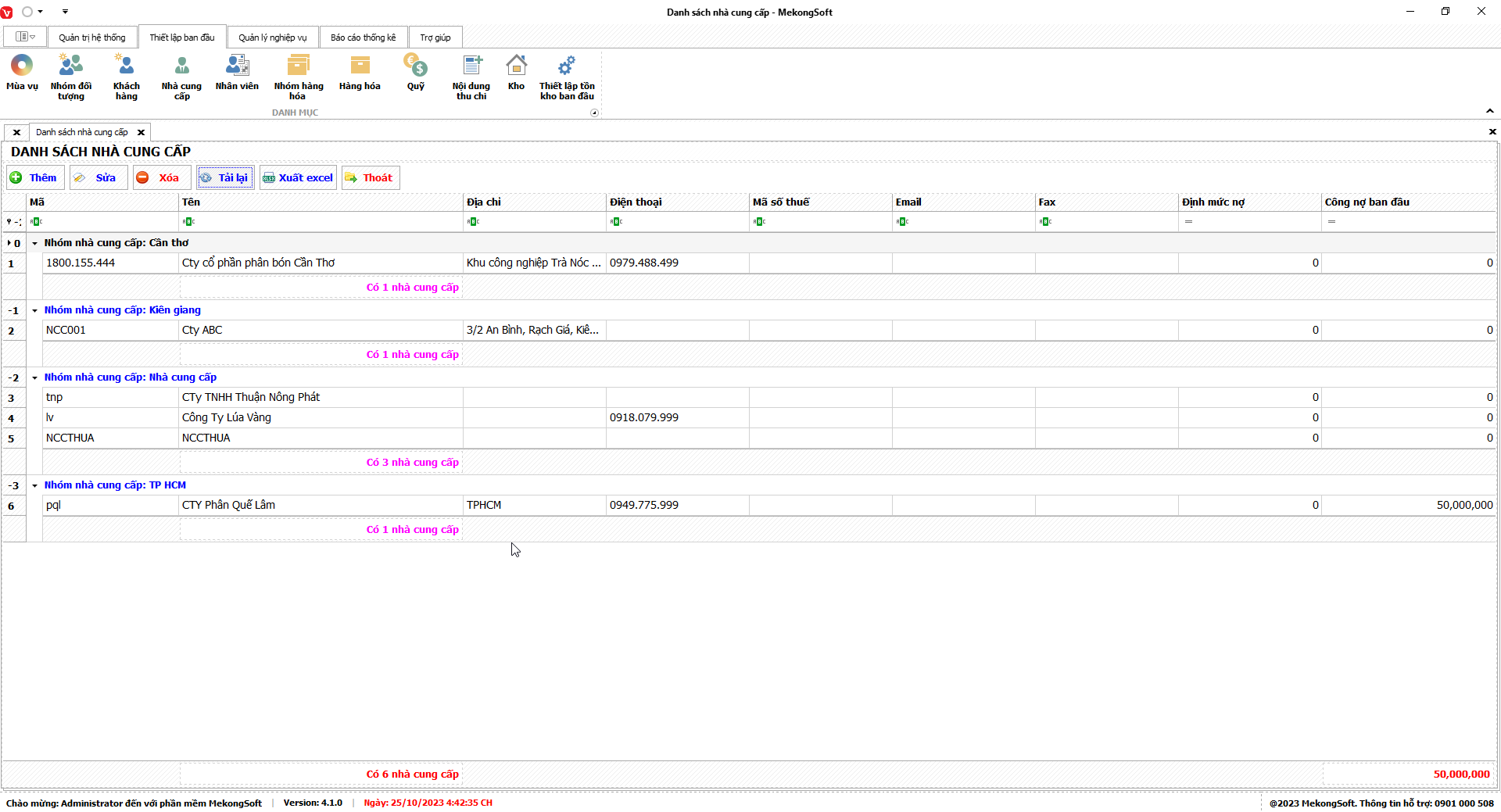Sort by the Điện thoại column header
The width and height of the screenshot is (1501, 812).
(678, 202)
